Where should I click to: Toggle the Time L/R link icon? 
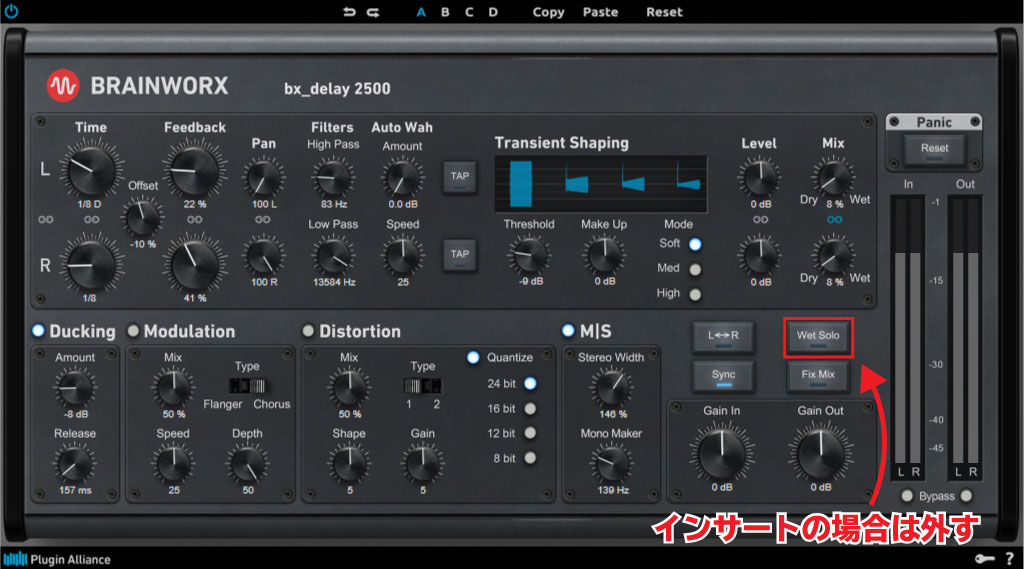point(92,220)
